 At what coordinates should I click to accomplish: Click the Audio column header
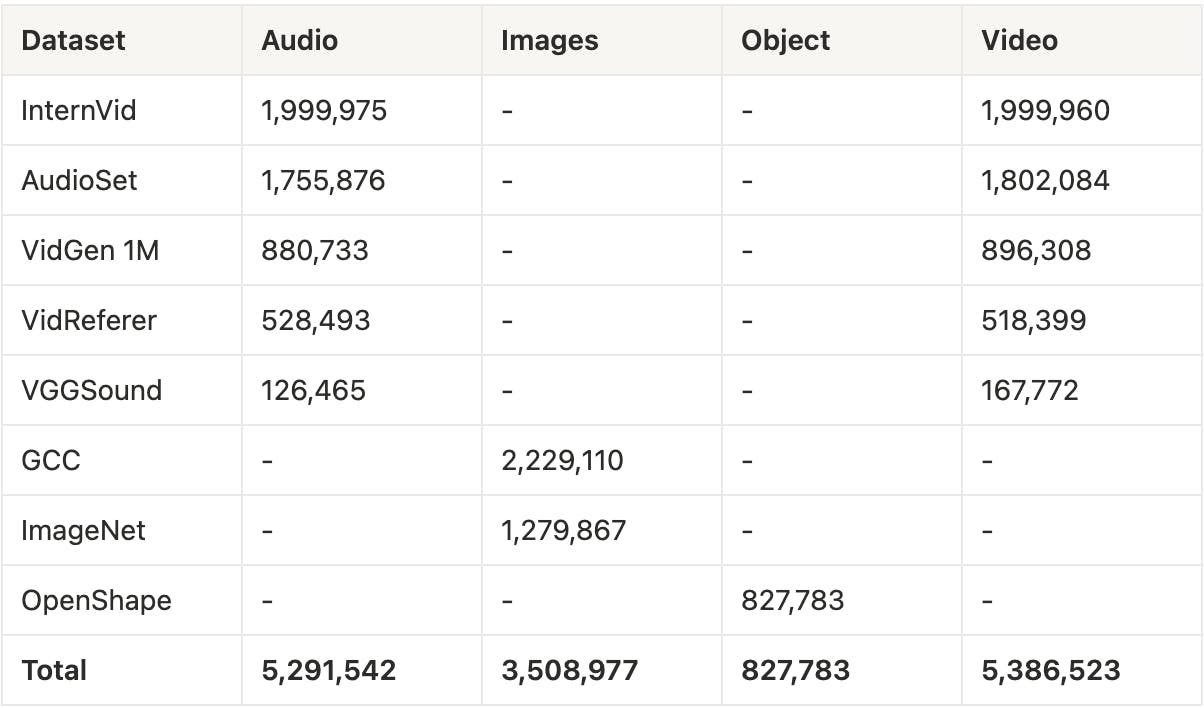(x=299, y=40)
